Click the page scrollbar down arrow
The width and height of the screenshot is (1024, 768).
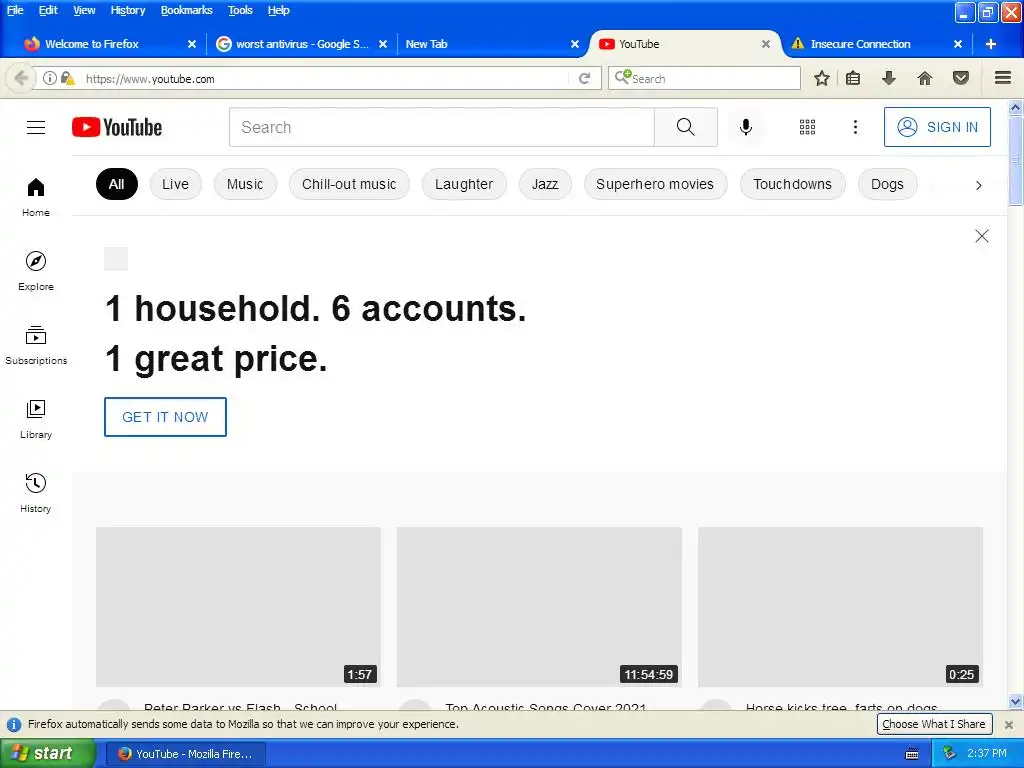[x=1015, y=701]
